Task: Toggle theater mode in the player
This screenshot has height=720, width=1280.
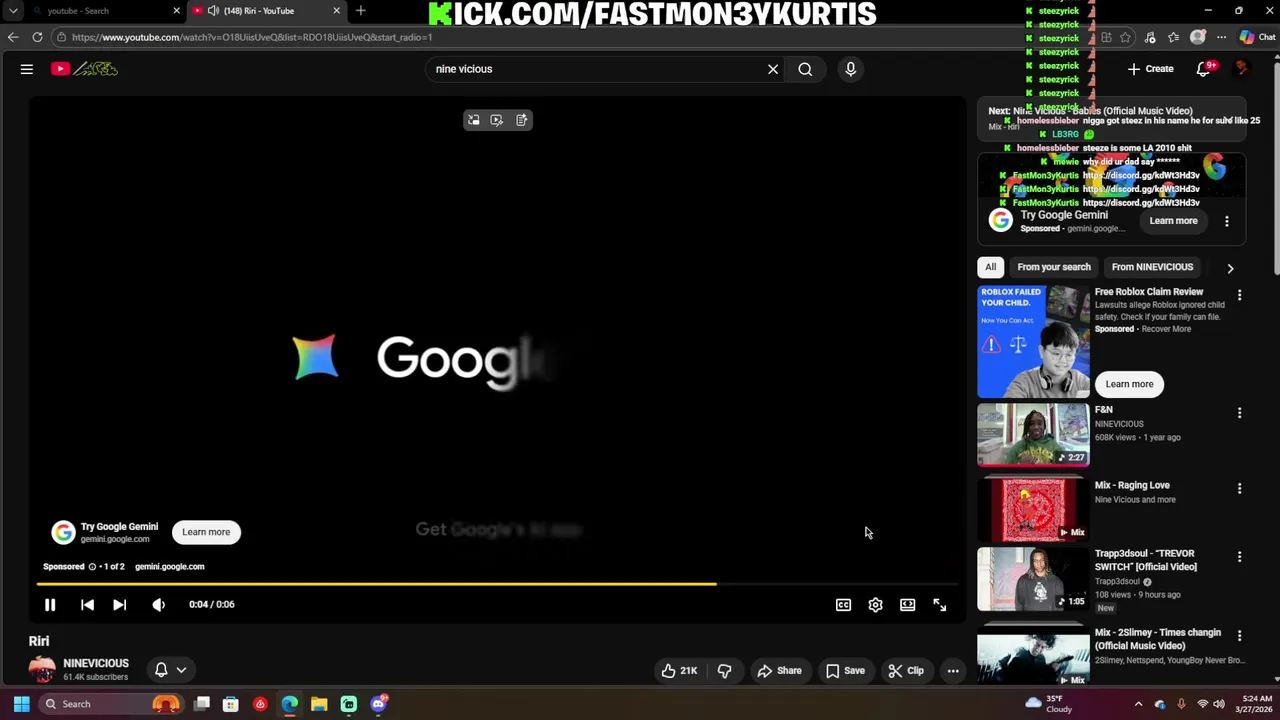Action: pyautogui.click(x=907, y=604)
